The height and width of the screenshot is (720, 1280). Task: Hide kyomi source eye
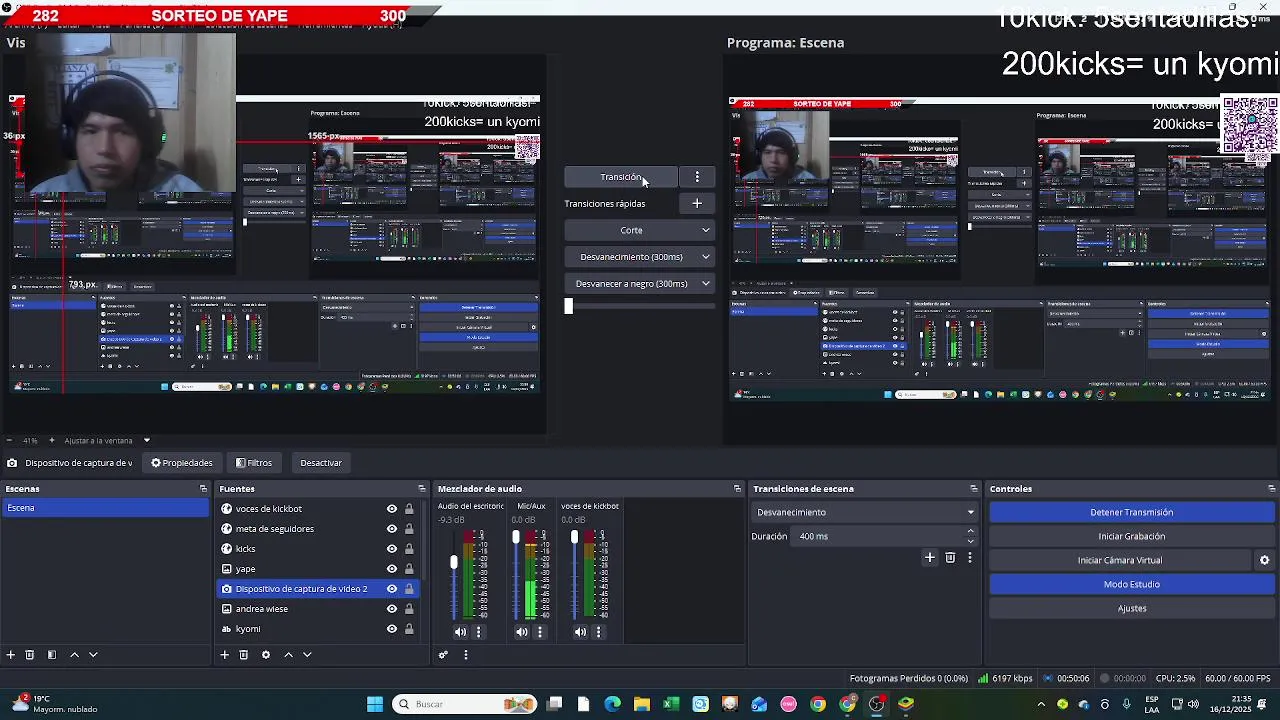pos(392,629)
